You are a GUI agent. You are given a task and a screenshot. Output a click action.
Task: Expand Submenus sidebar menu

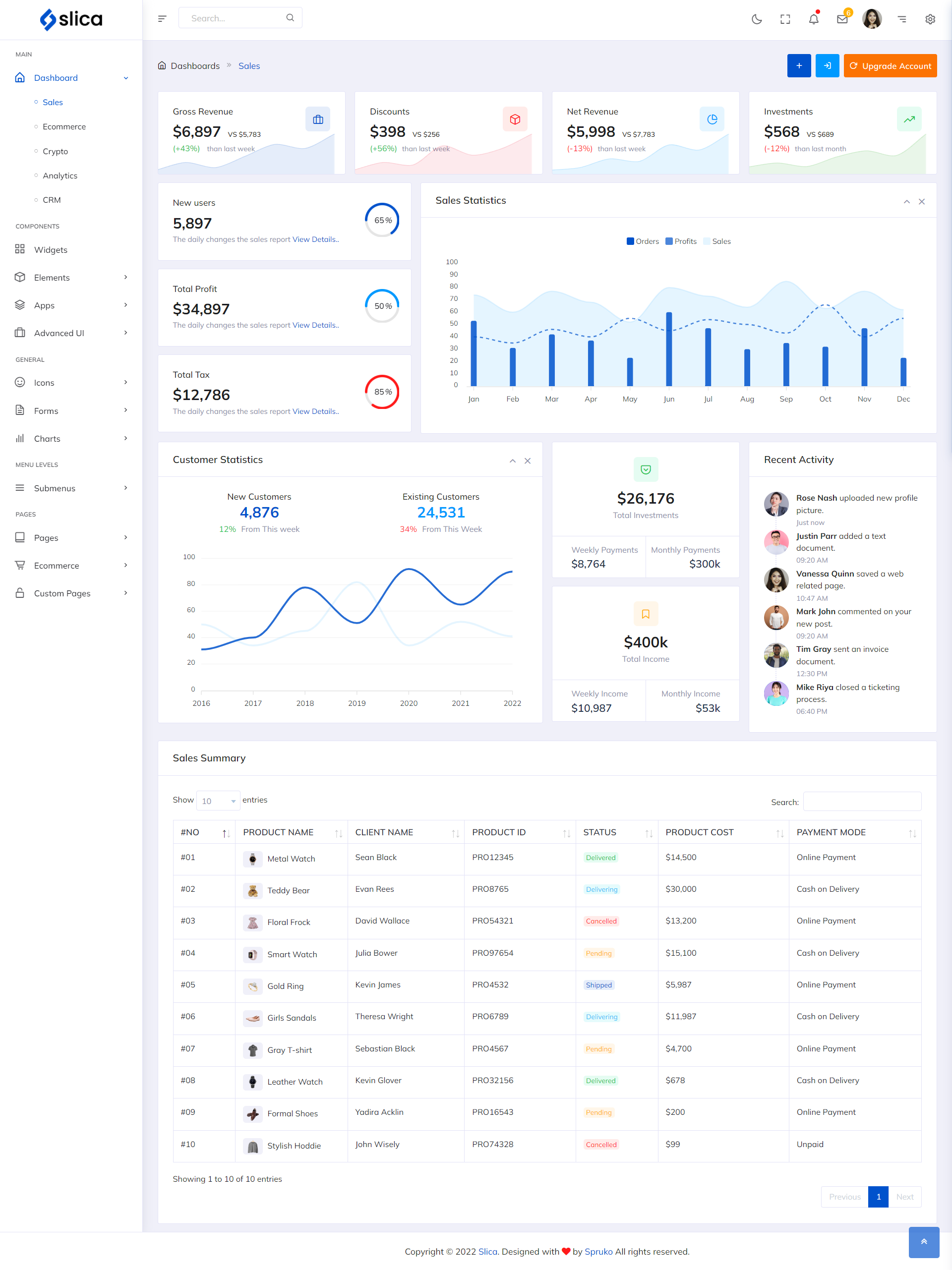click(x=71, y=488)
